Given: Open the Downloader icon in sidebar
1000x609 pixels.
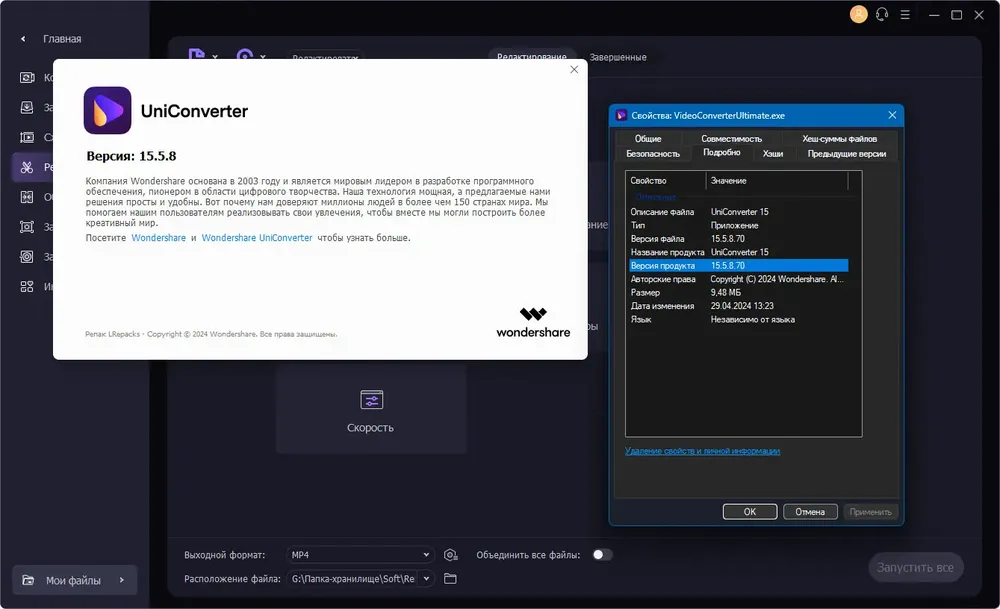Looking at the screenshot, I should 27,107.
